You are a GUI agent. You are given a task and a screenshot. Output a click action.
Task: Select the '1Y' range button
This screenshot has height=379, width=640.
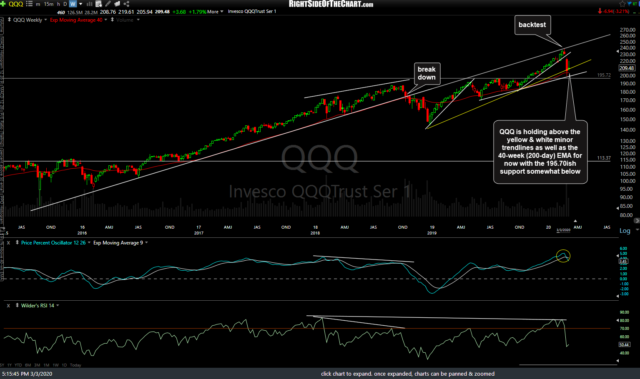click(10, 365)
